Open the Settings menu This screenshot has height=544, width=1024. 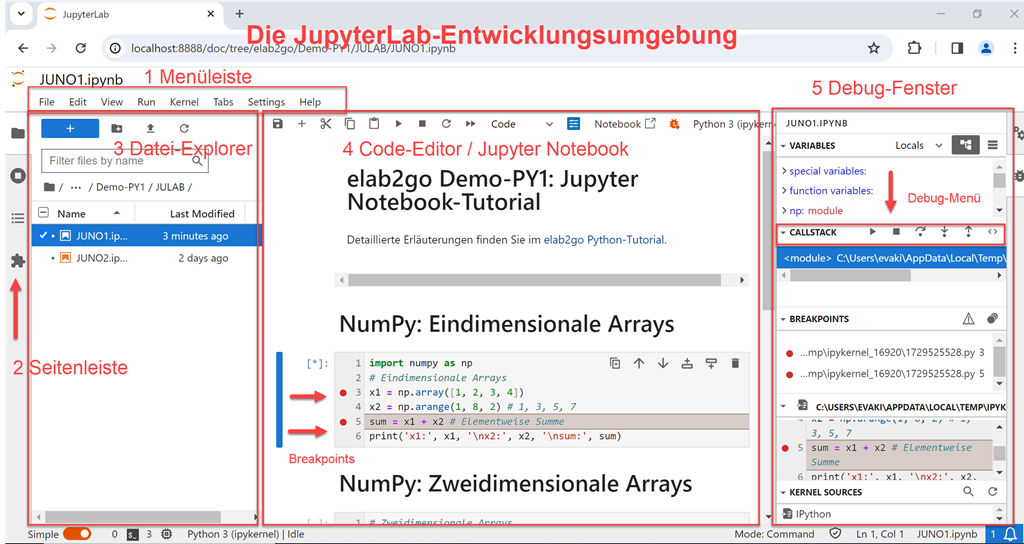coord(266,102)
